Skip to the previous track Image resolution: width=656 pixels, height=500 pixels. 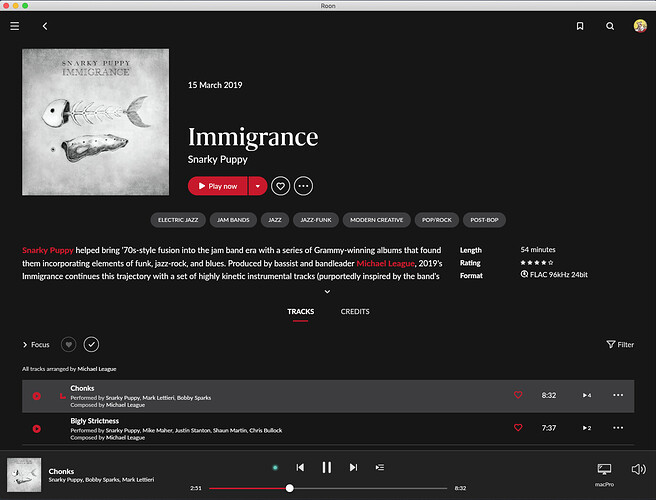300,467
